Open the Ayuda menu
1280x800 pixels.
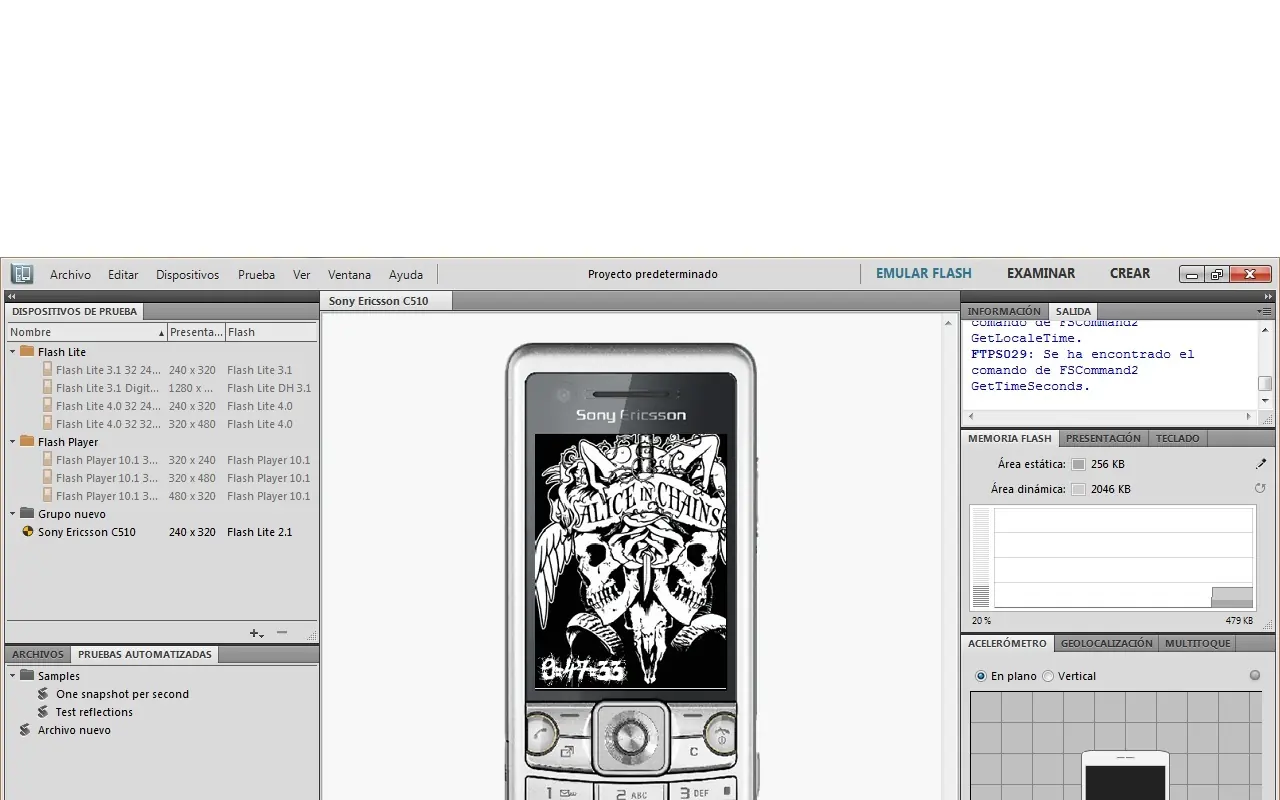tap(406, 274)
